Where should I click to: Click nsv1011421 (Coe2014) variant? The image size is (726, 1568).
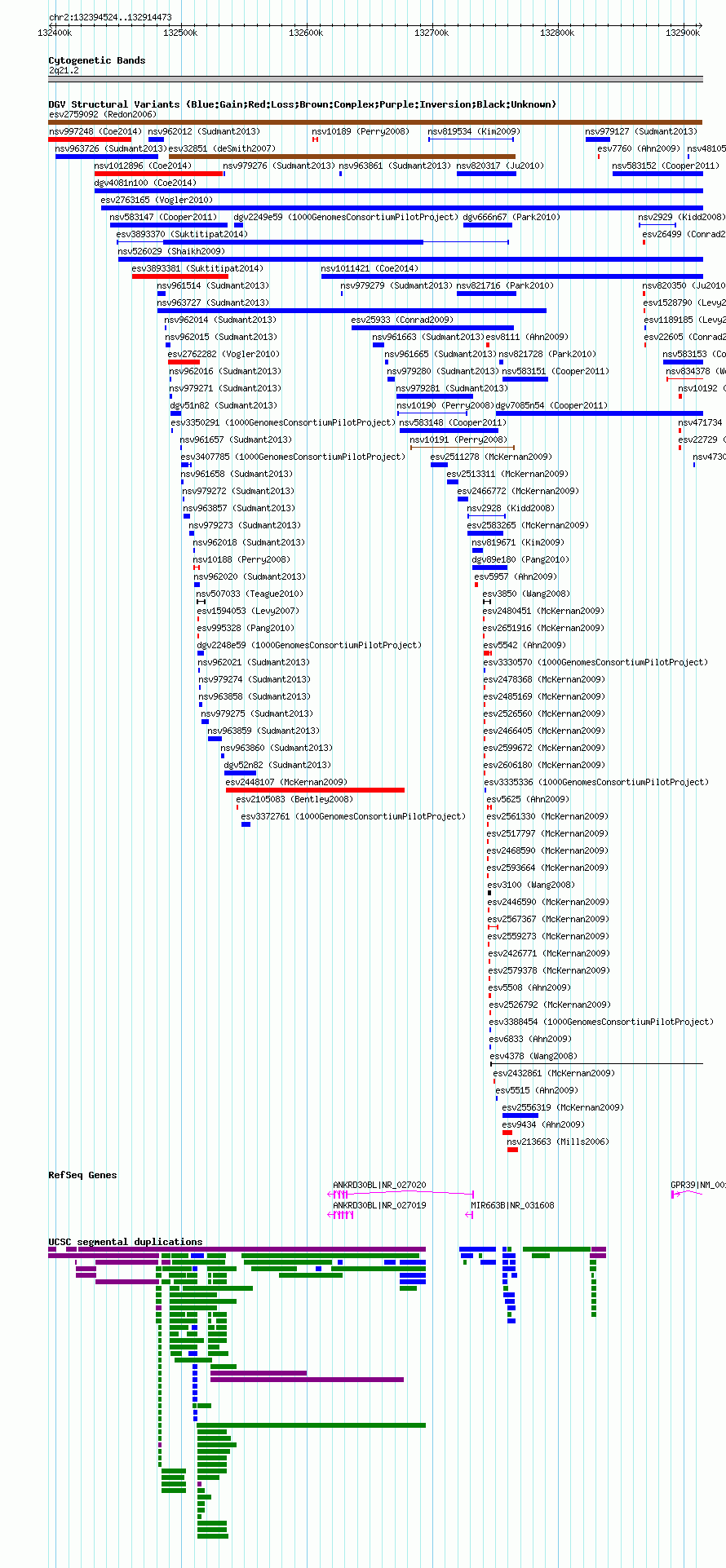click(x=512, y=276)
